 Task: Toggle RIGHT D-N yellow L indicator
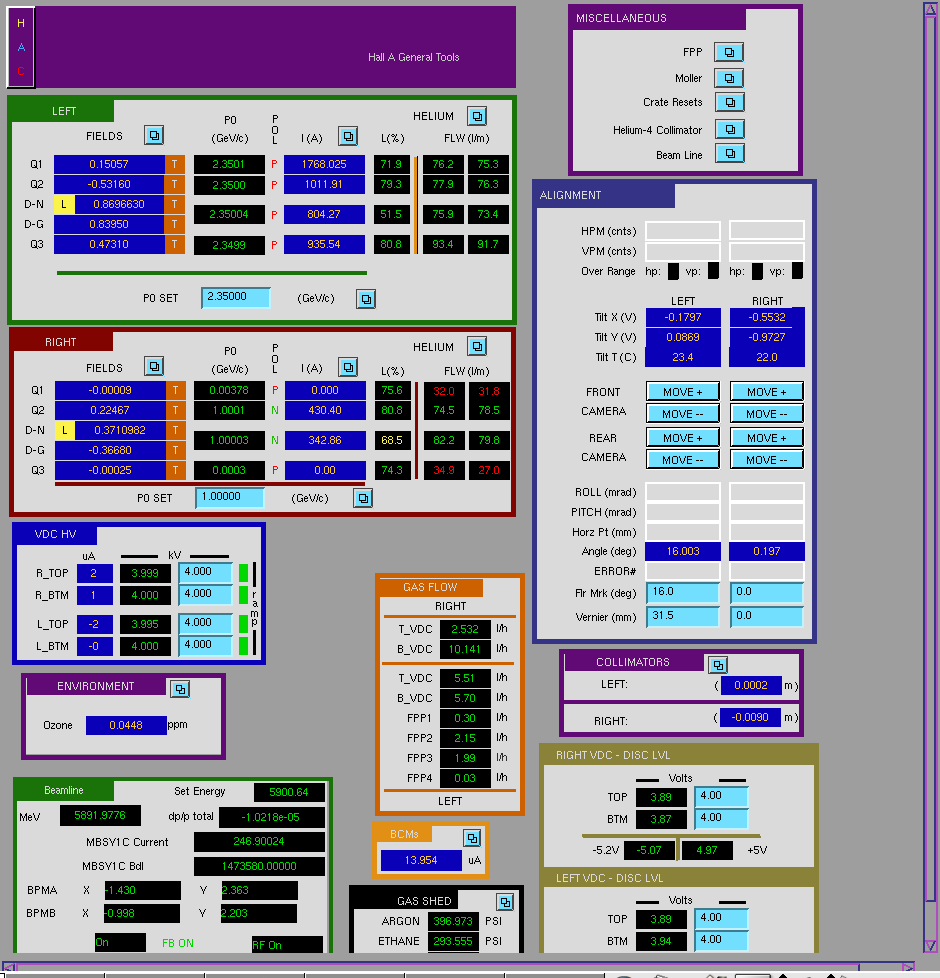point(65,430)
